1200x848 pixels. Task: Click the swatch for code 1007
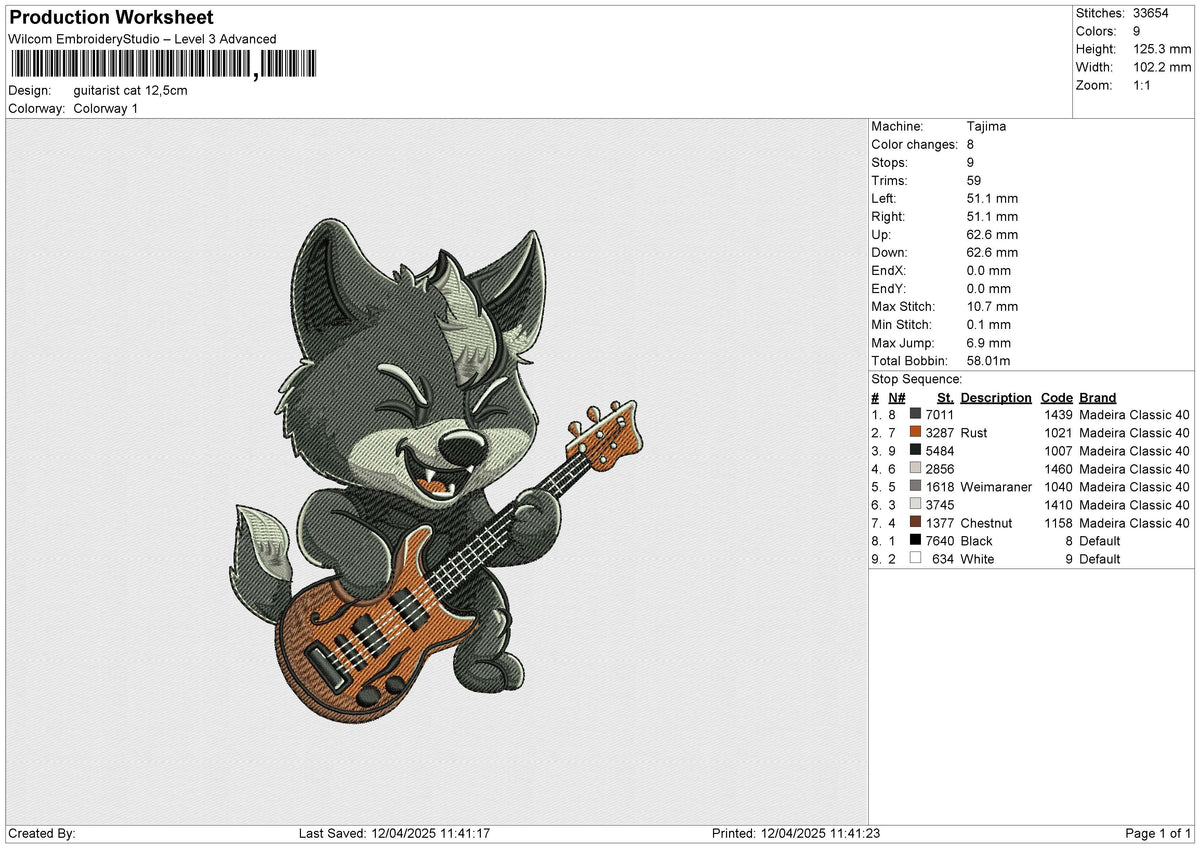(915, 451)
